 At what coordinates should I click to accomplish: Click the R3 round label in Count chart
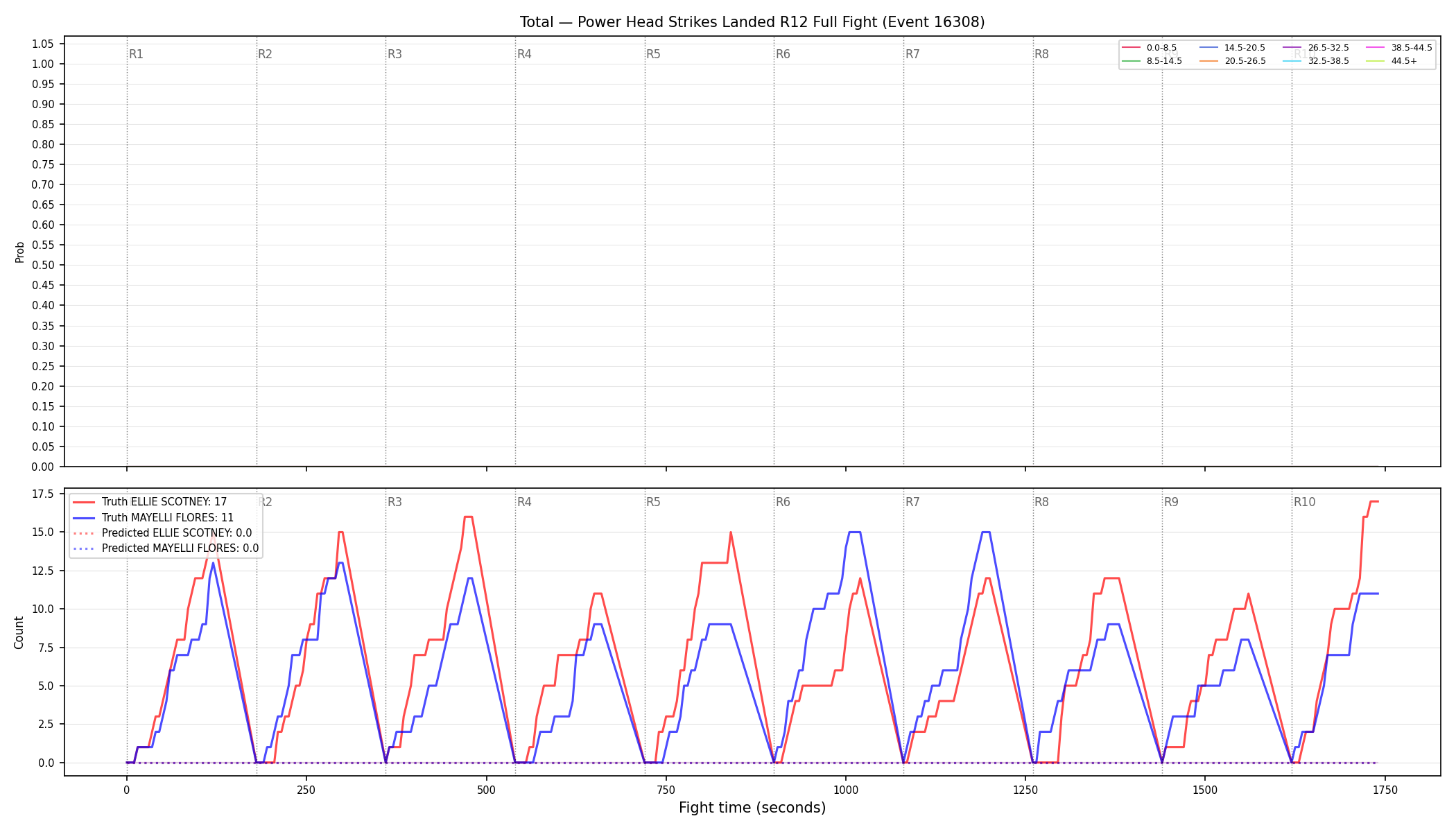395,502
